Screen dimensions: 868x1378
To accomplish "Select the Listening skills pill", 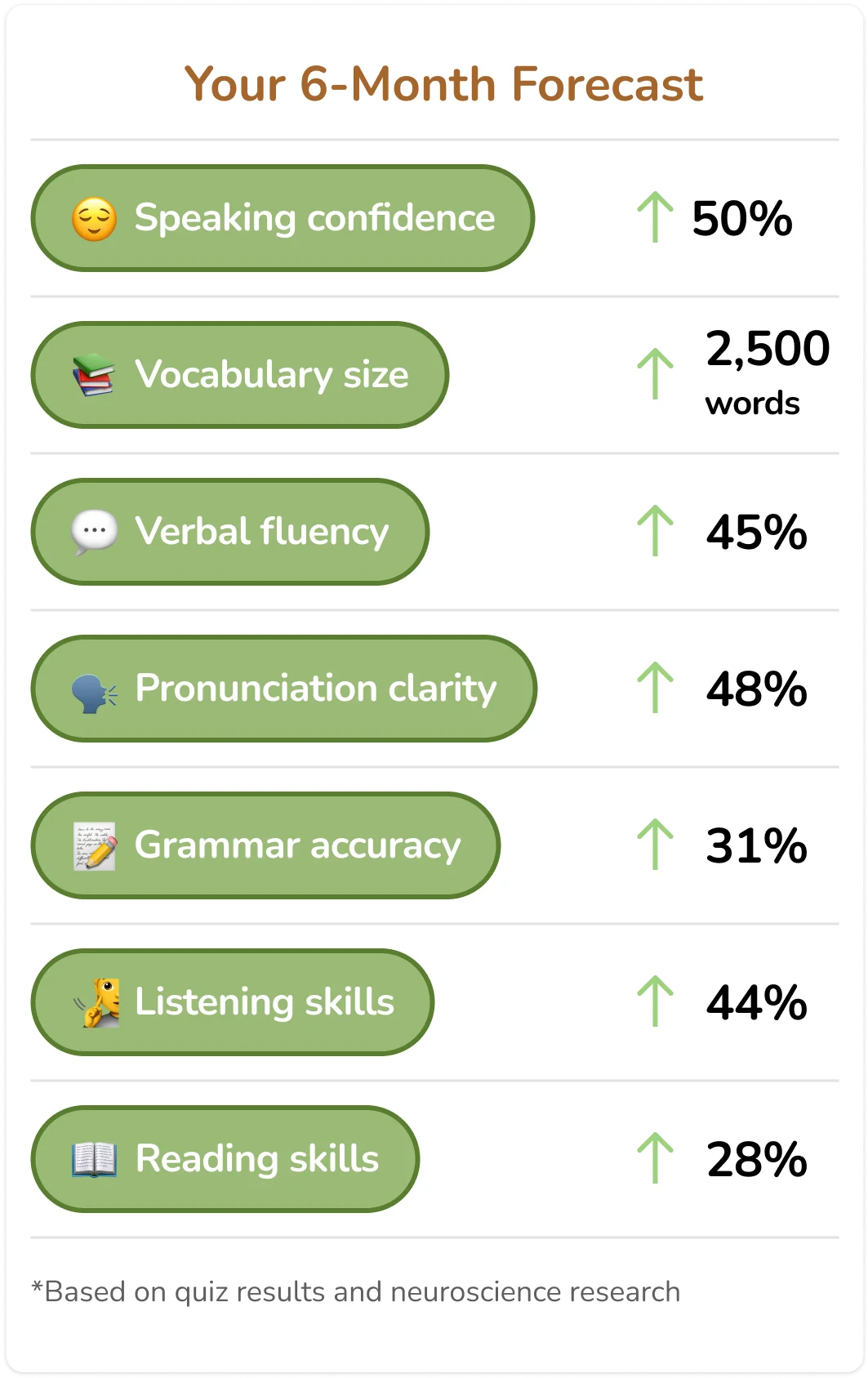I will pos(233,1002).
